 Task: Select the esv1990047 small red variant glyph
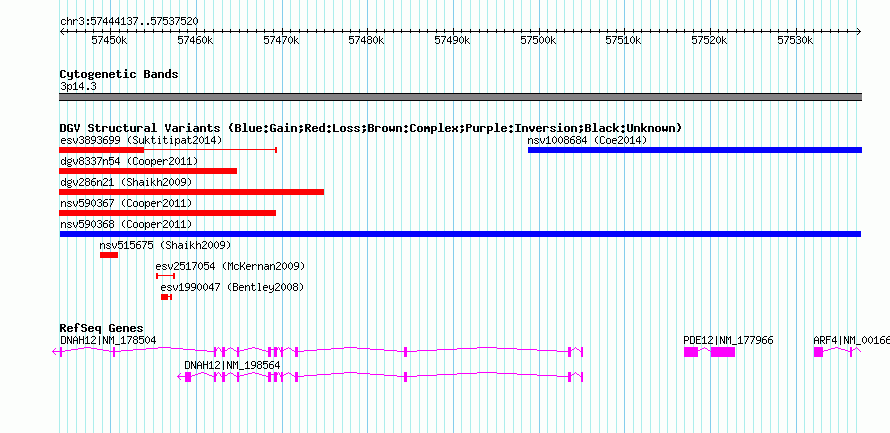pyautogui.click(x=166, y=297)
